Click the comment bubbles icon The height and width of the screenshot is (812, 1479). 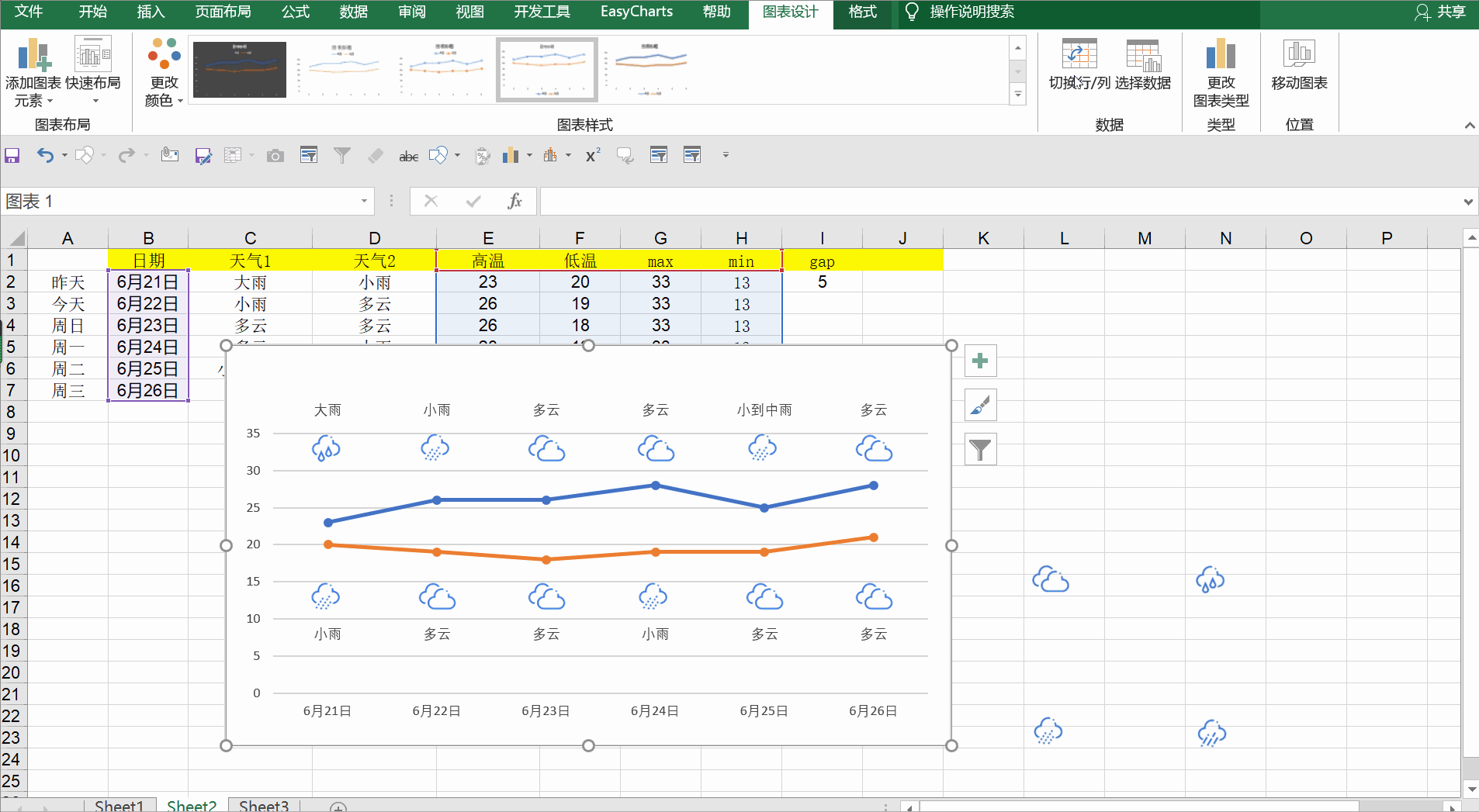625,156
